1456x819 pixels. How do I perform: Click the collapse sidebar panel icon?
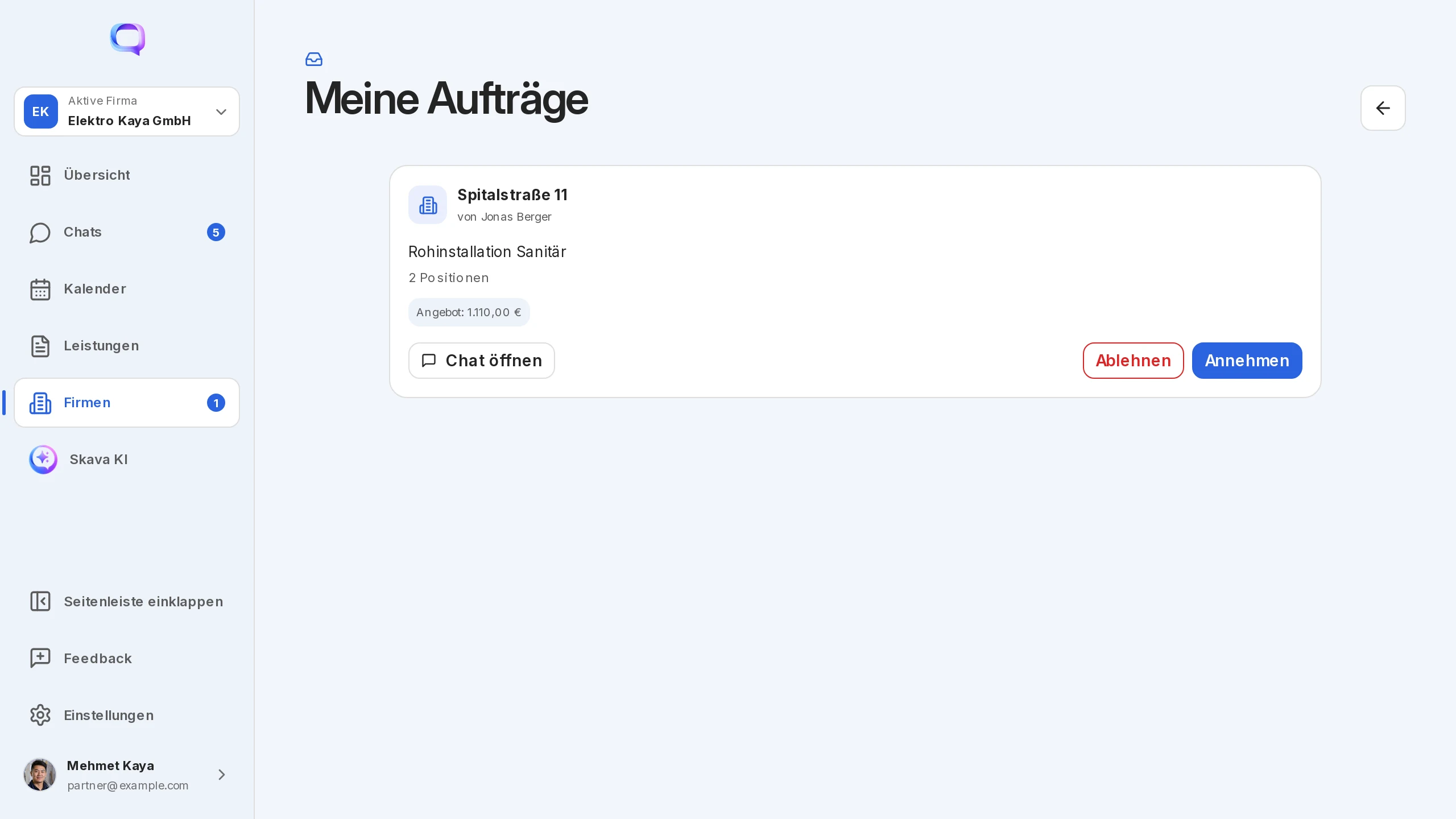pos(40,601)
